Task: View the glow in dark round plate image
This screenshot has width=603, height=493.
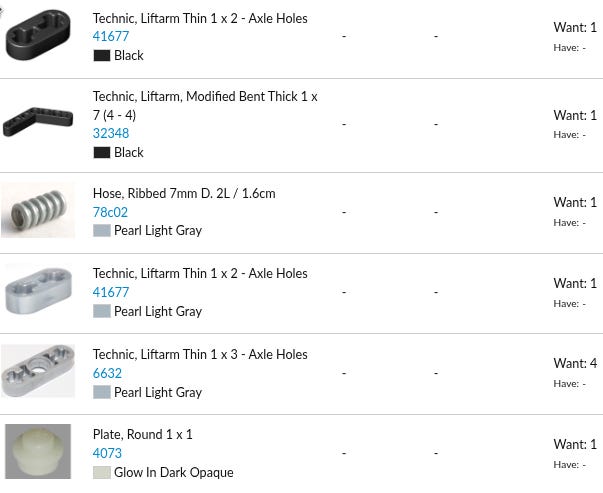Action: coord(38,451)
